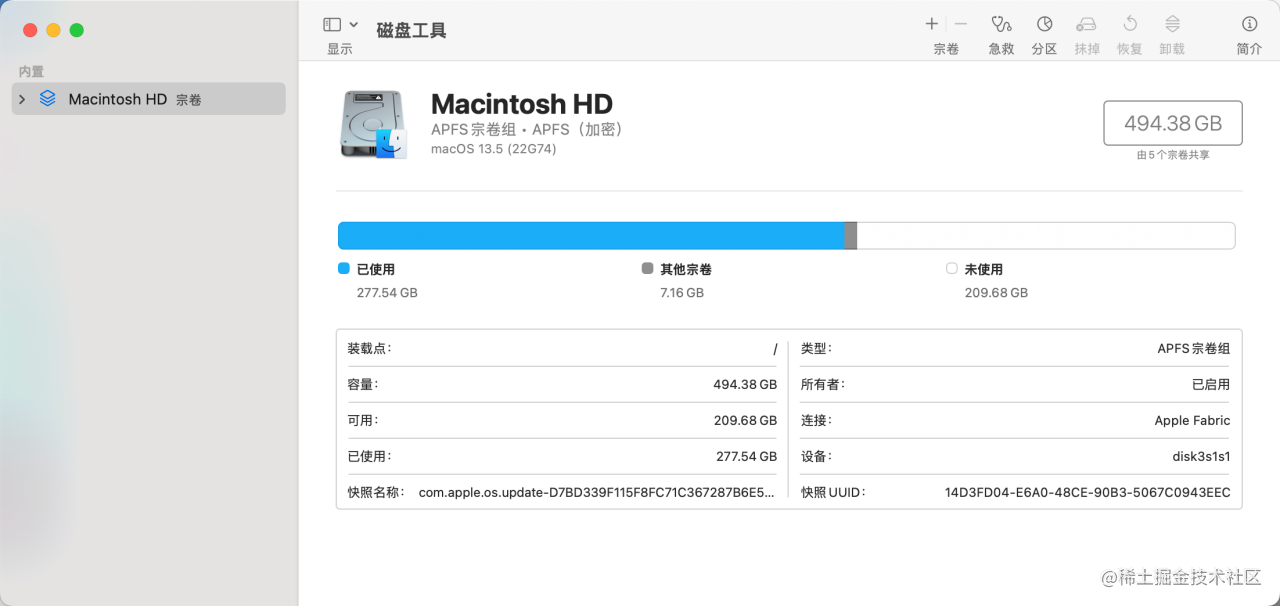Click the Unmount (卸载) toolbar icon
Image resolution: width=1280 pixels, height=606 pixels.
[1172, 24]
